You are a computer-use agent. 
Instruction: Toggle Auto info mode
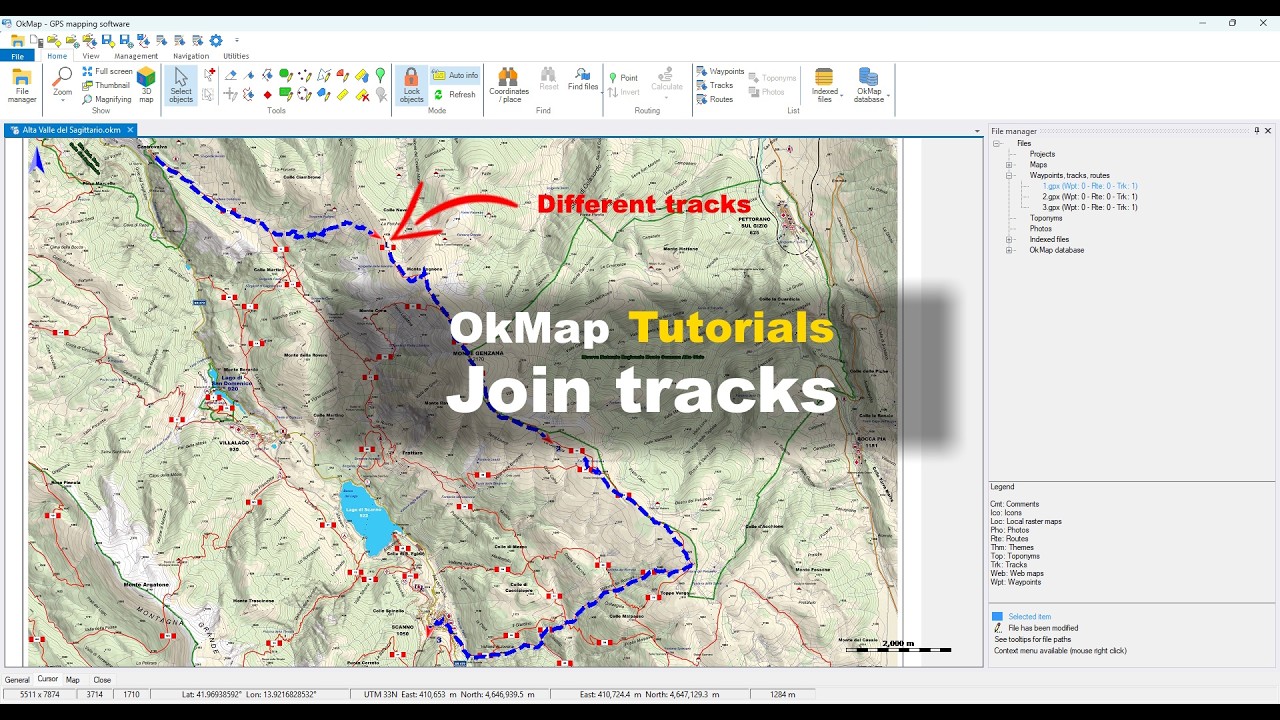point(455,75)
